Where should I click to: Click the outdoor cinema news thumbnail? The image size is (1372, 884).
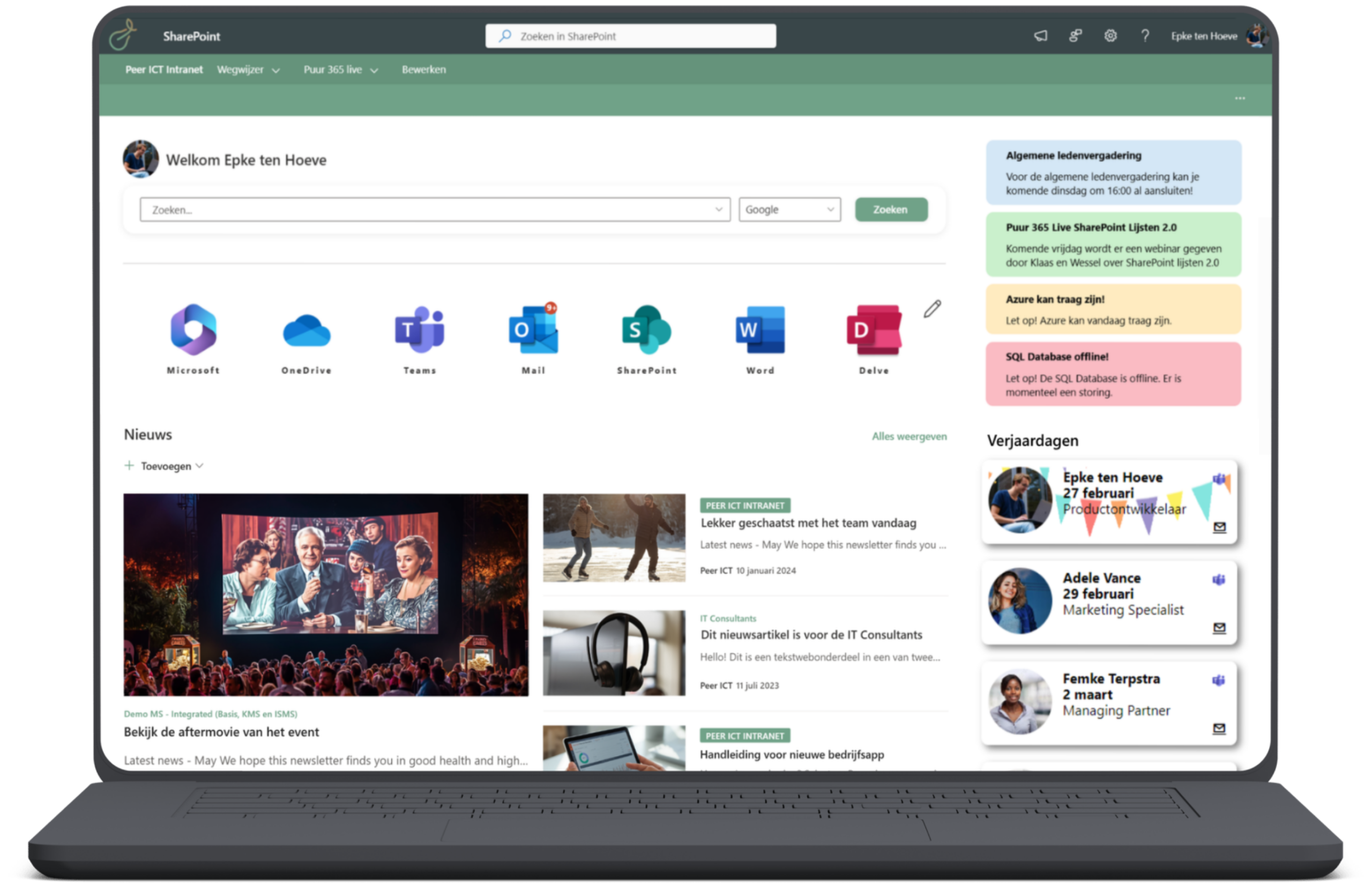[x=326, y=595]
